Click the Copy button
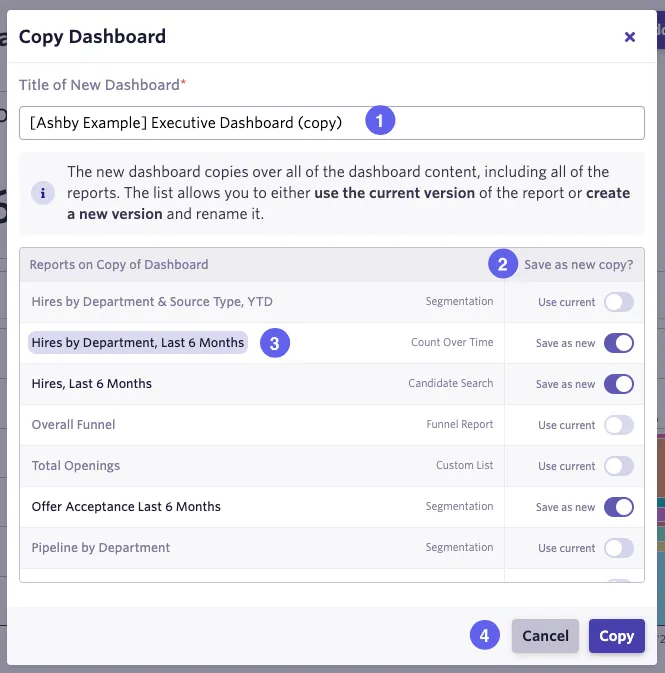Image resolution: width=665 pixels, height=673 pixels. point(616,636)
